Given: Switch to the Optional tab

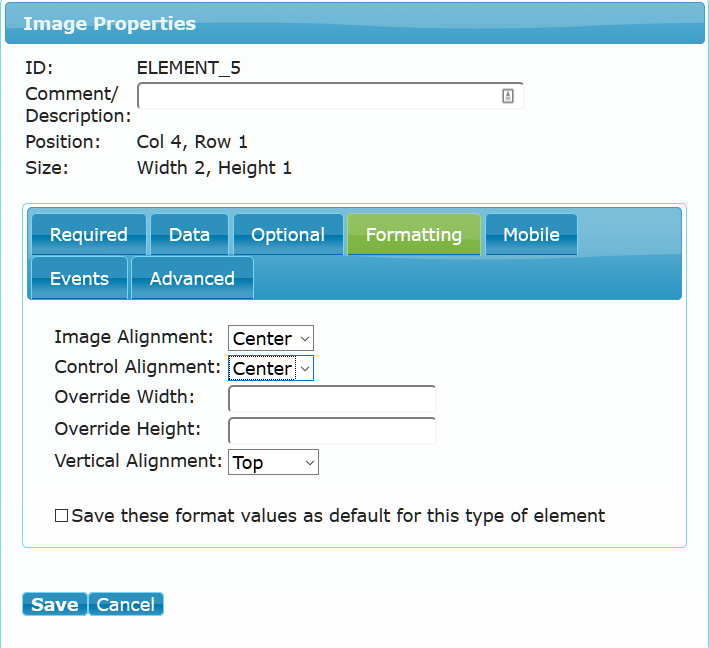Looking at the screenshot, I should 288,234.
